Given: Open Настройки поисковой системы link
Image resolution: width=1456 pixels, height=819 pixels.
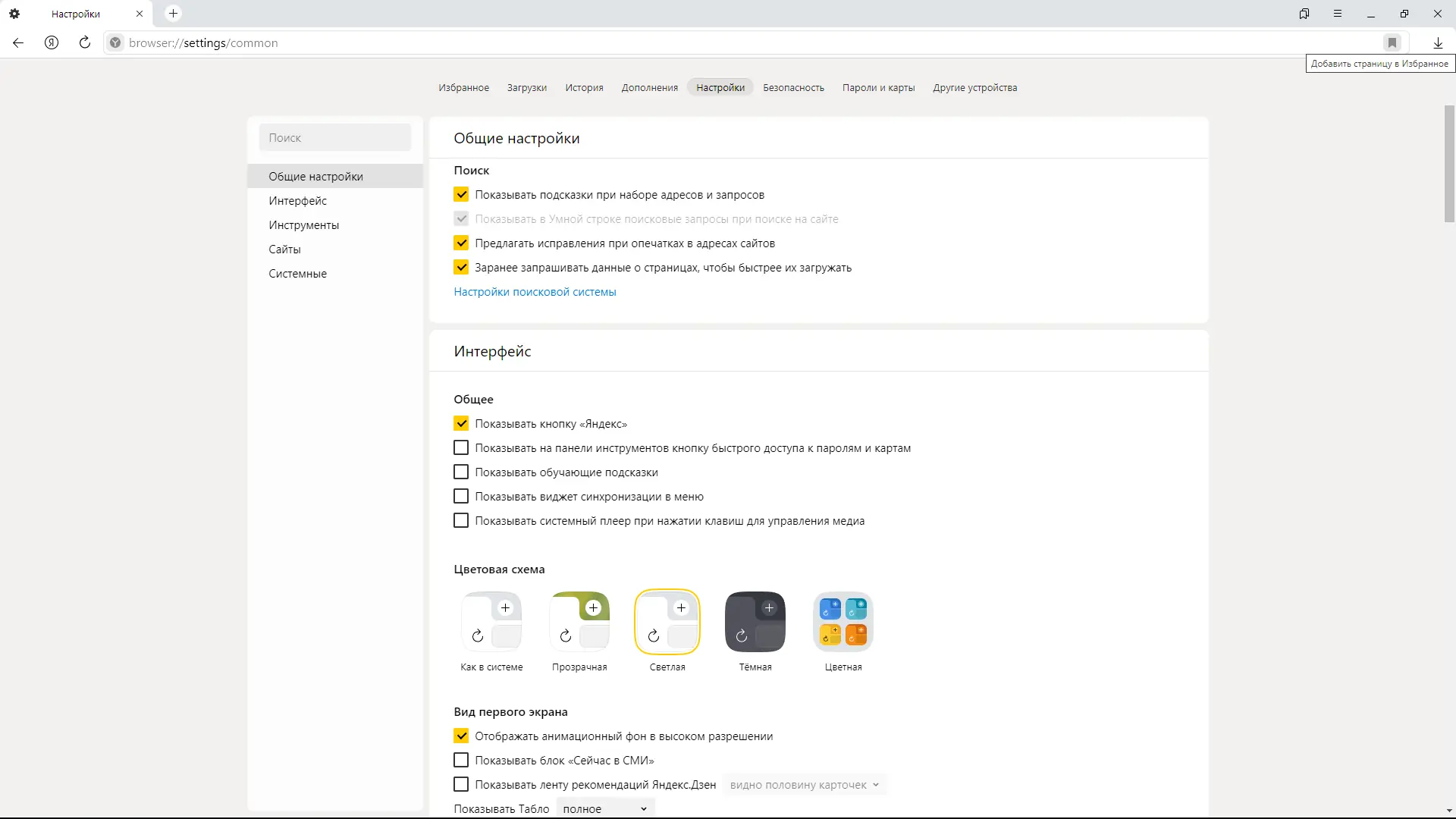Looking at the screenshot, I should pos(535,292).
